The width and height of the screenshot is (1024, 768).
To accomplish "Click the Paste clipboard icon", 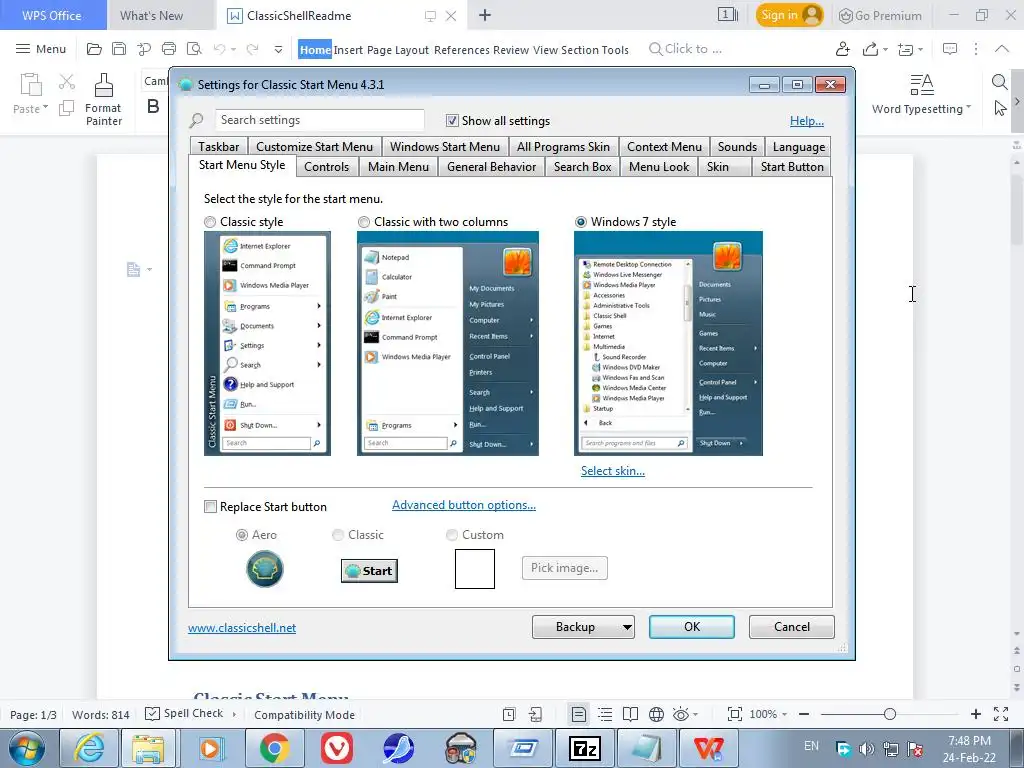I will click(30, 85).
